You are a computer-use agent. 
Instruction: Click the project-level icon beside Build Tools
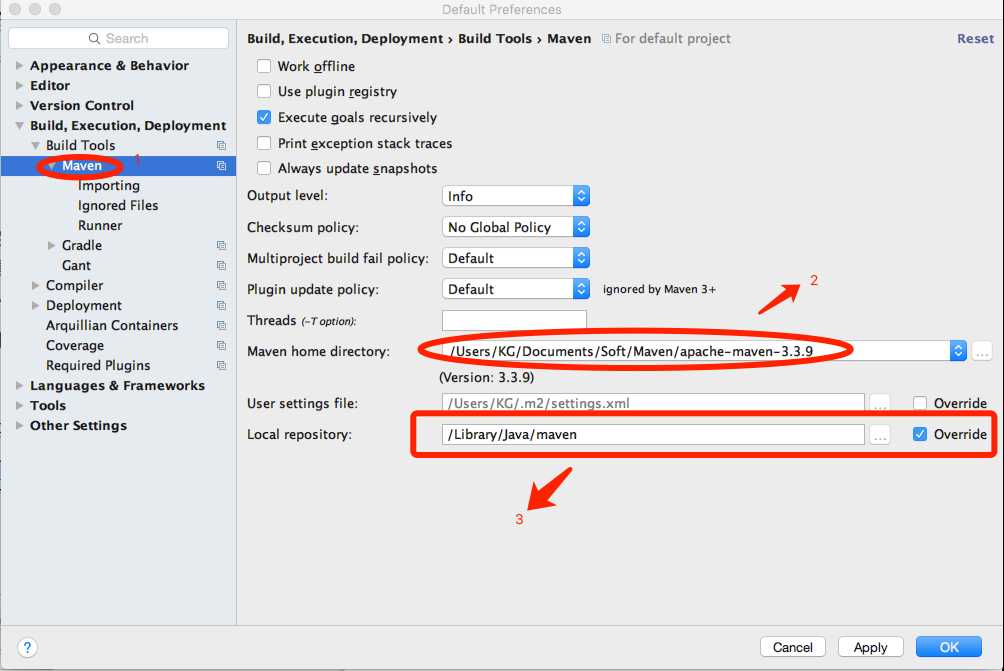click(221, 146)
